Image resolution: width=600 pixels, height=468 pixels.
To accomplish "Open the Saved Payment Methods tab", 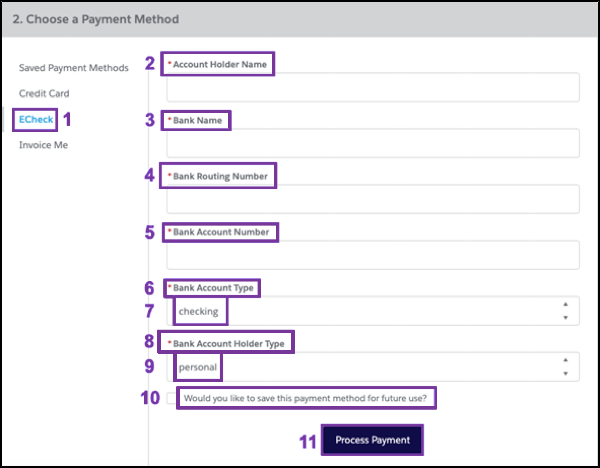I will pyautogui.click(x=74, y=68).
